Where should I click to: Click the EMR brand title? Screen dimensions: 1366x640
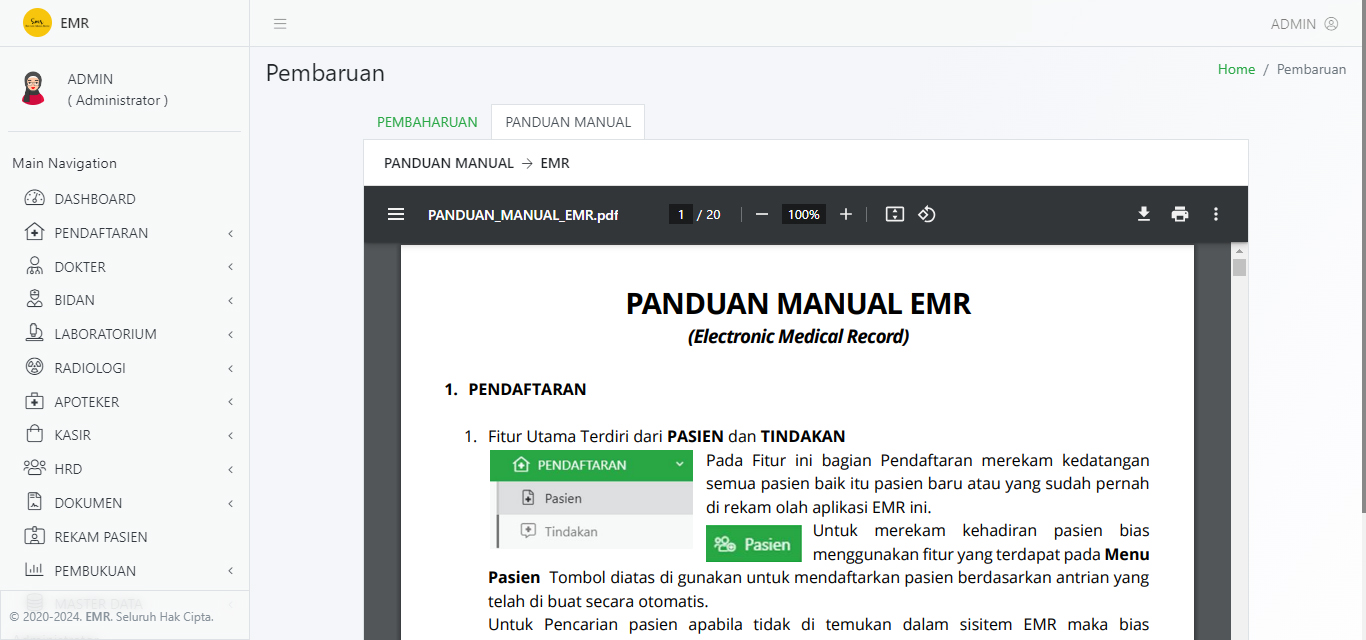pos(75,23)
